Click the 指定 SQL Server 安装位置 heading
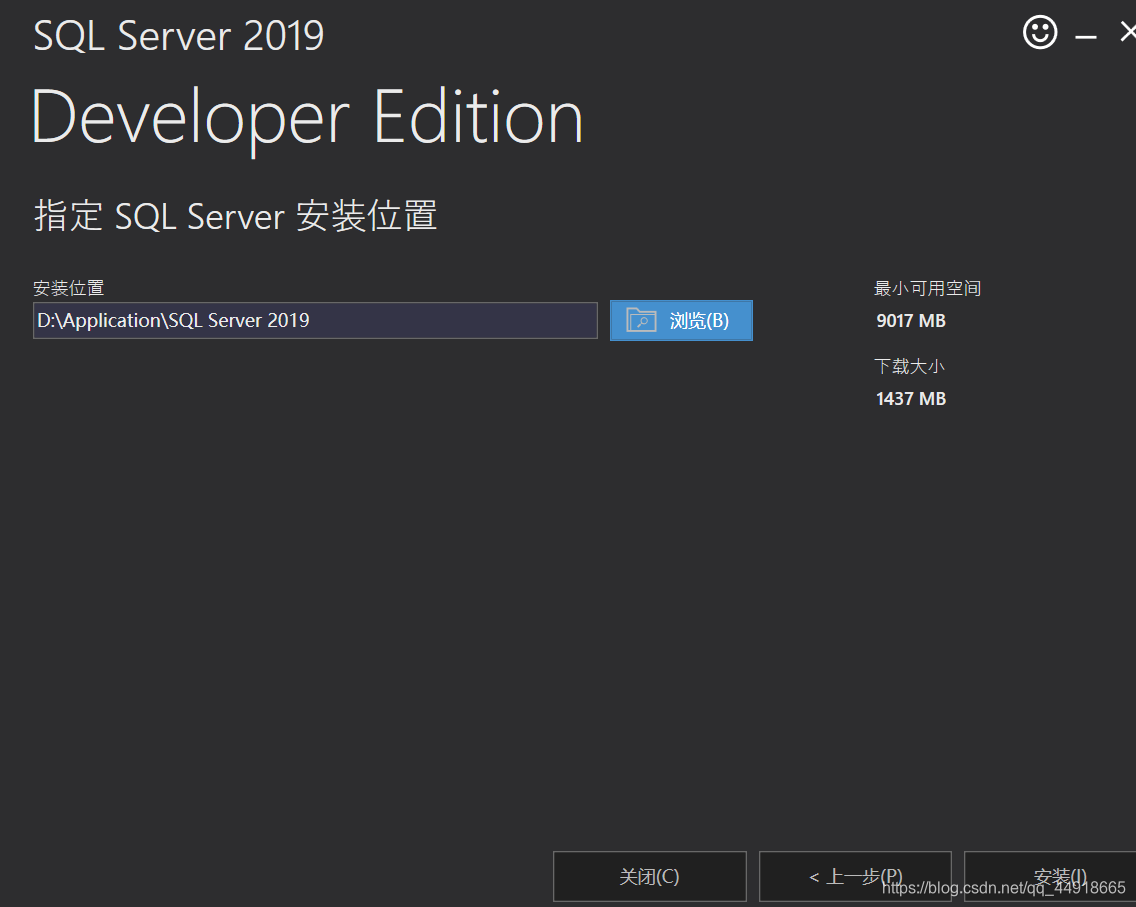This screenshot has width=1136, height=907. 235,216
